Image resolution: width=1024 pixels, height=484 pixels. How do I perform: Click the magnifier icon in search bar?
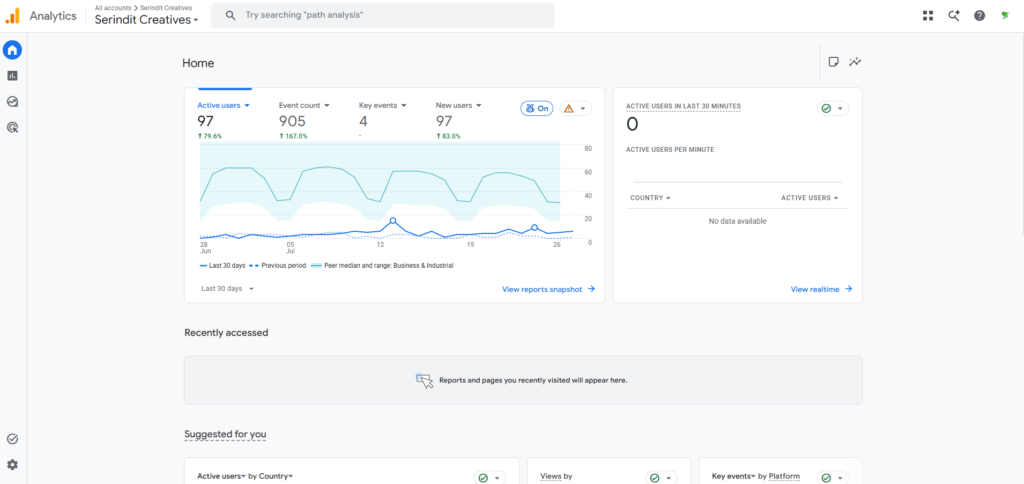[x=230, y=15]
